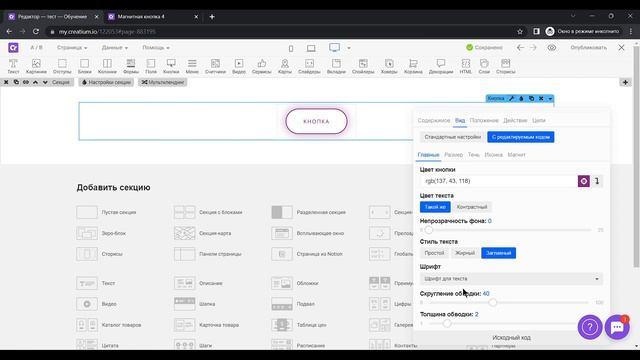Select the Блоки tool
640x360 pixels.
[84, 66]
